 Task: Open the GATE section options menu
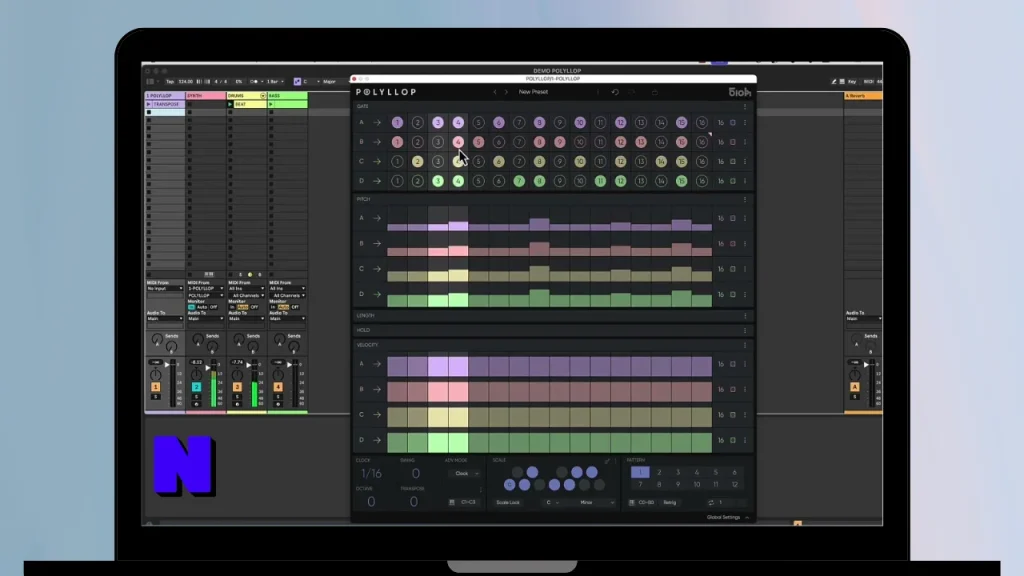click(x=745, y=106)
